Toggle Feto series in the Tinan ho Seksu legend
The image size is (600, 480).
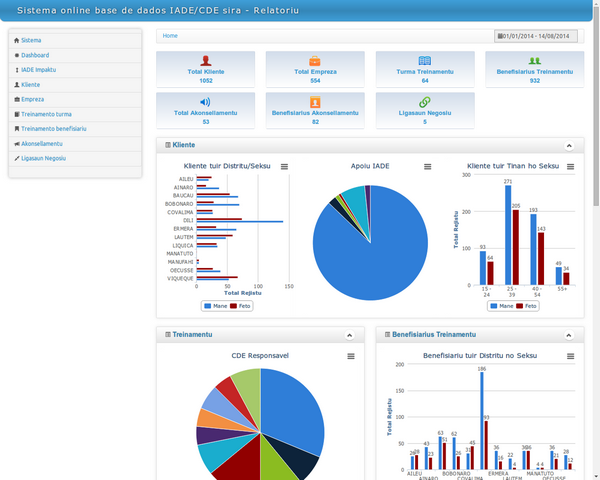[526, 306]
